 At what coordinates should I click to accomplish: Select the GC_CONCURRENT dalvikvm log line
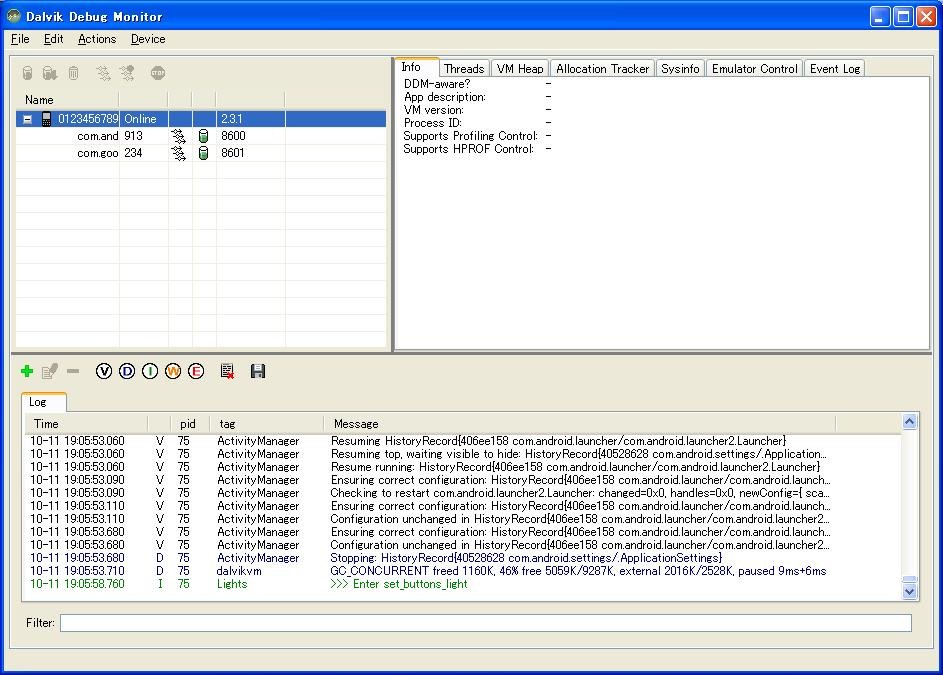(x=463, y=571)
